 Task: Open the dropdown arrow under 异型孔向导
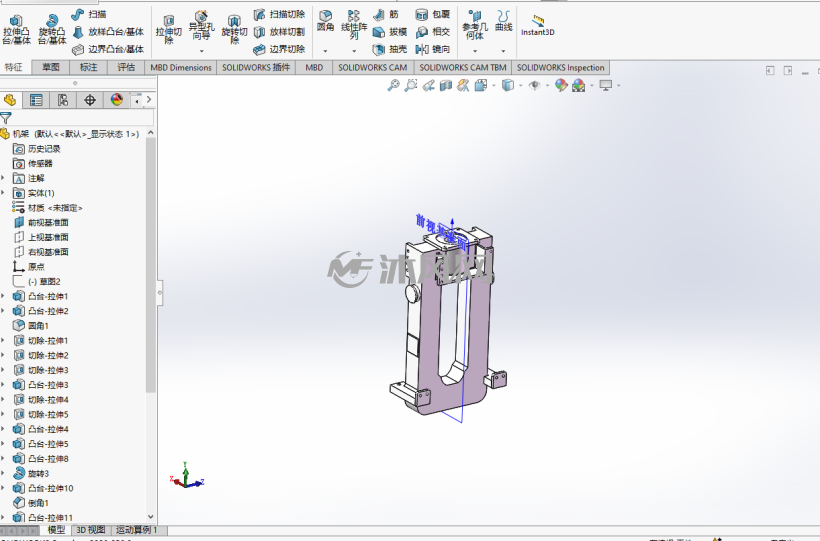click(x=201, y=51)
